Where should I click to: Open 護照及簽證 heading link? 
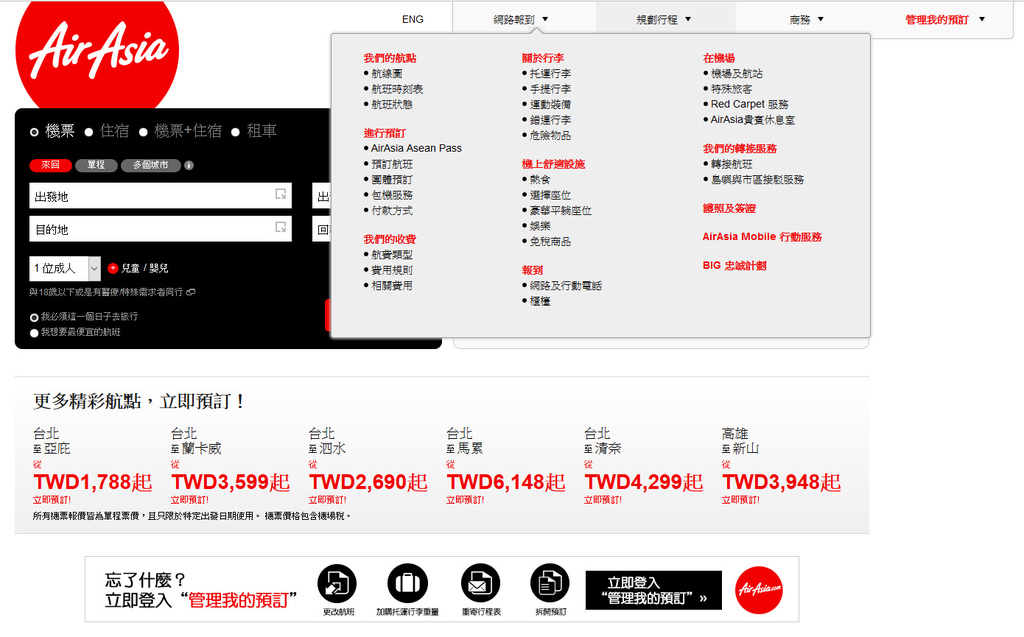tap(729, 208)
